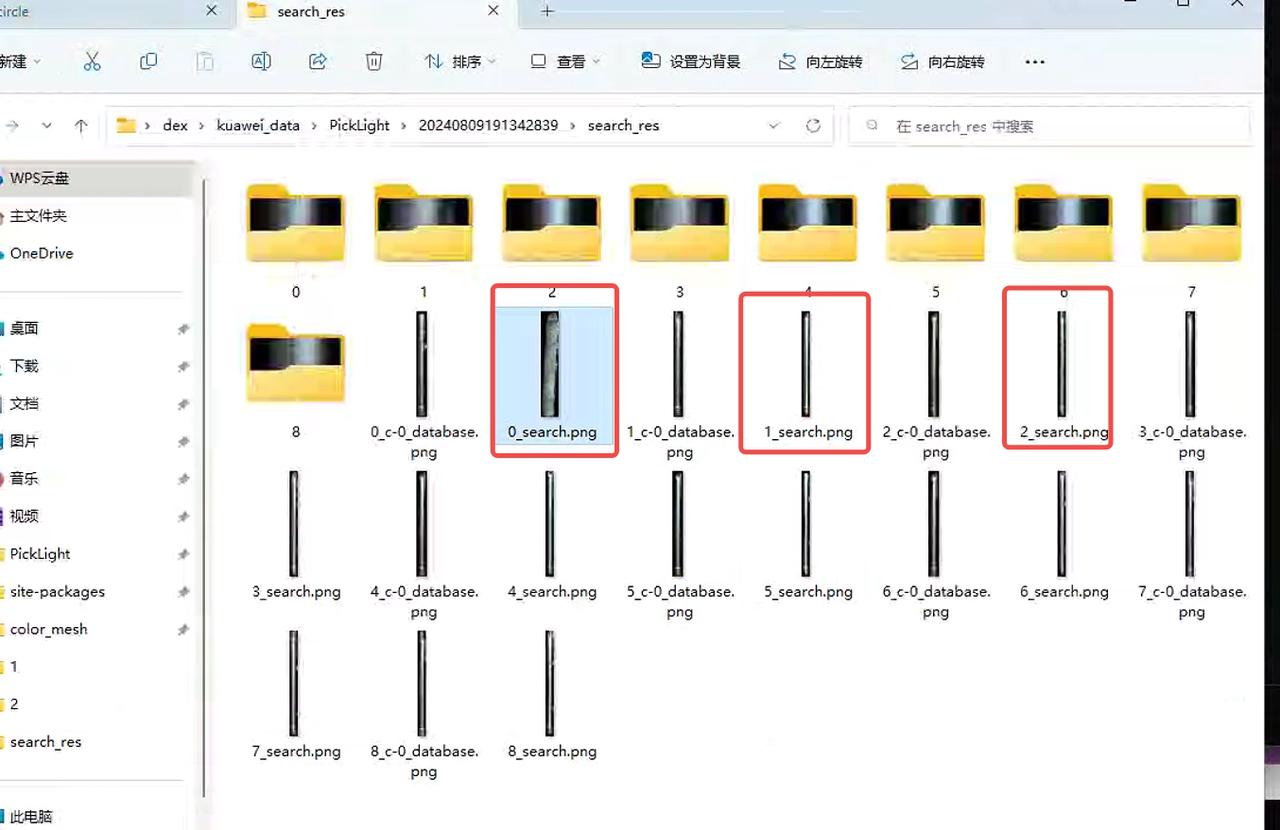
Task: Click the 设置为背景 button
Action: 691,62
